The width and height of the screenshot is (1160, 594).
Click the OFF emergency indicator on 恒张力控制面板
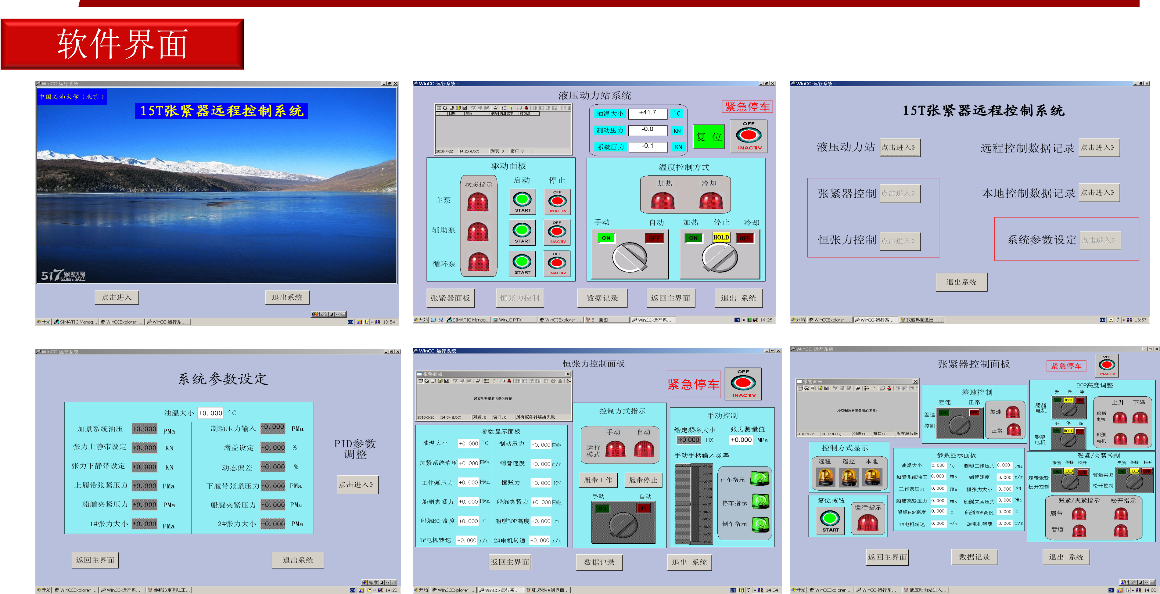coord(744,385)
